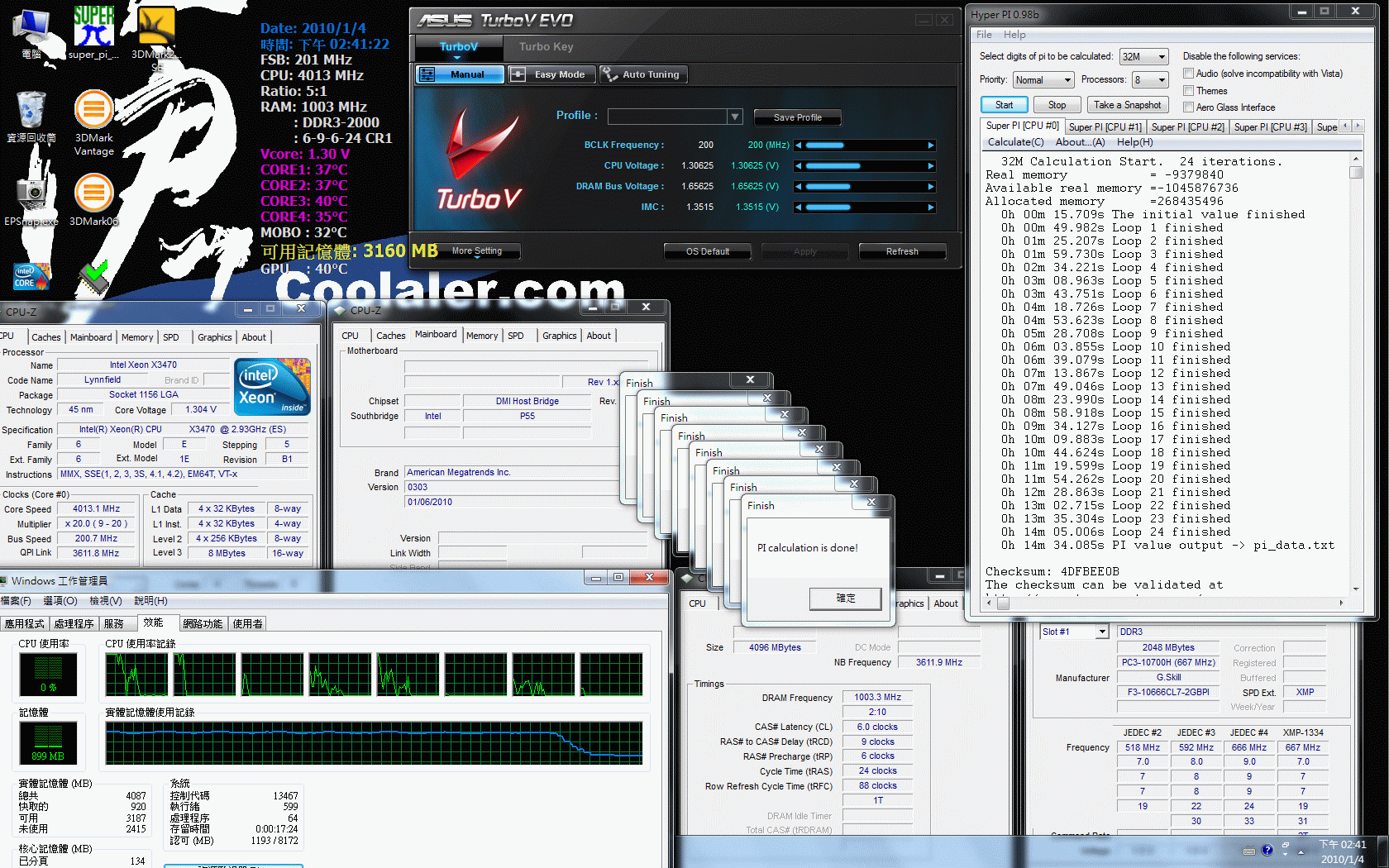Expand More Setting in TurboV

[x=477, y=251]
